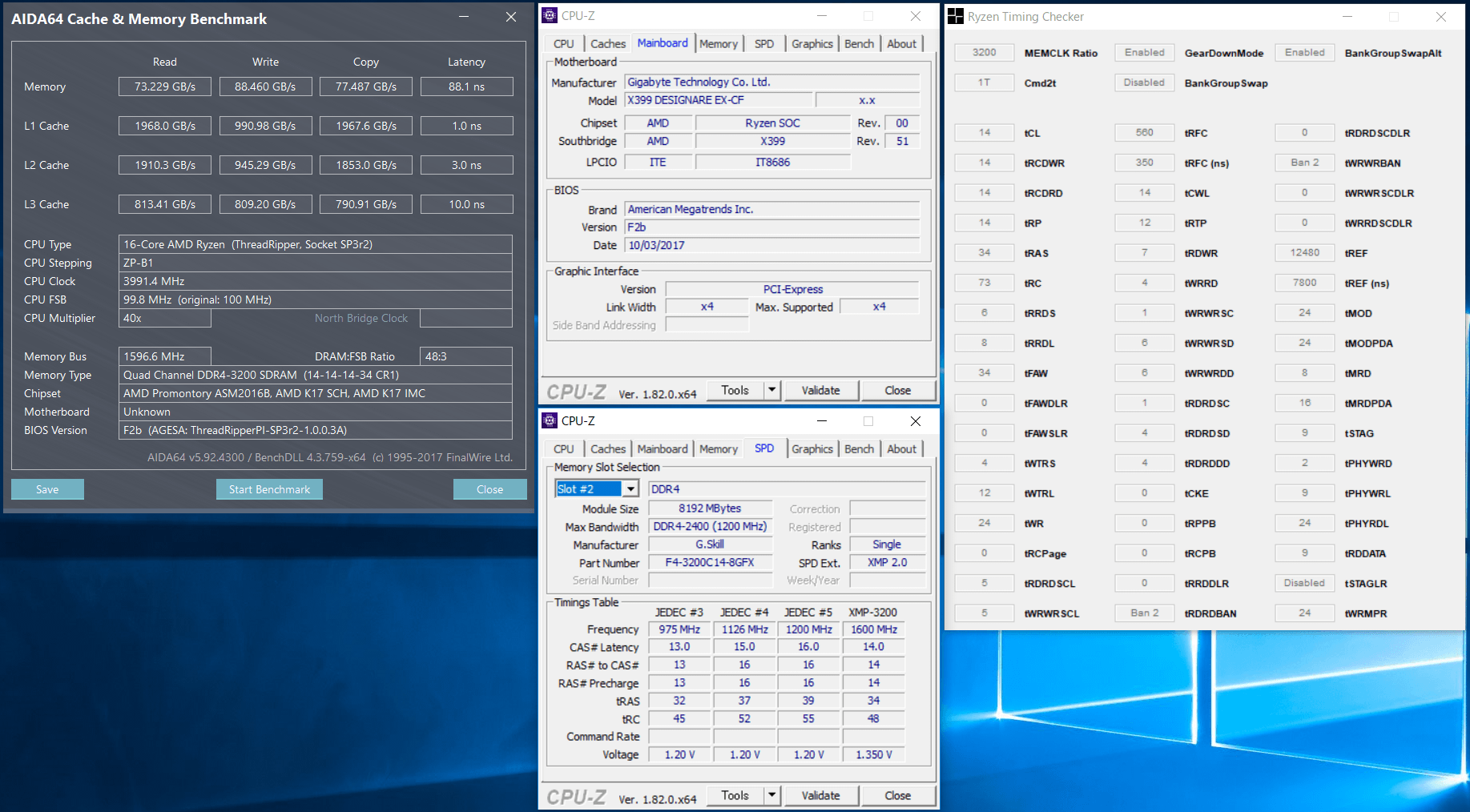Click tWRWRBAN Ban 2 value box
This screenshot has height=812, width=1470.
[x=1305, y=163]
